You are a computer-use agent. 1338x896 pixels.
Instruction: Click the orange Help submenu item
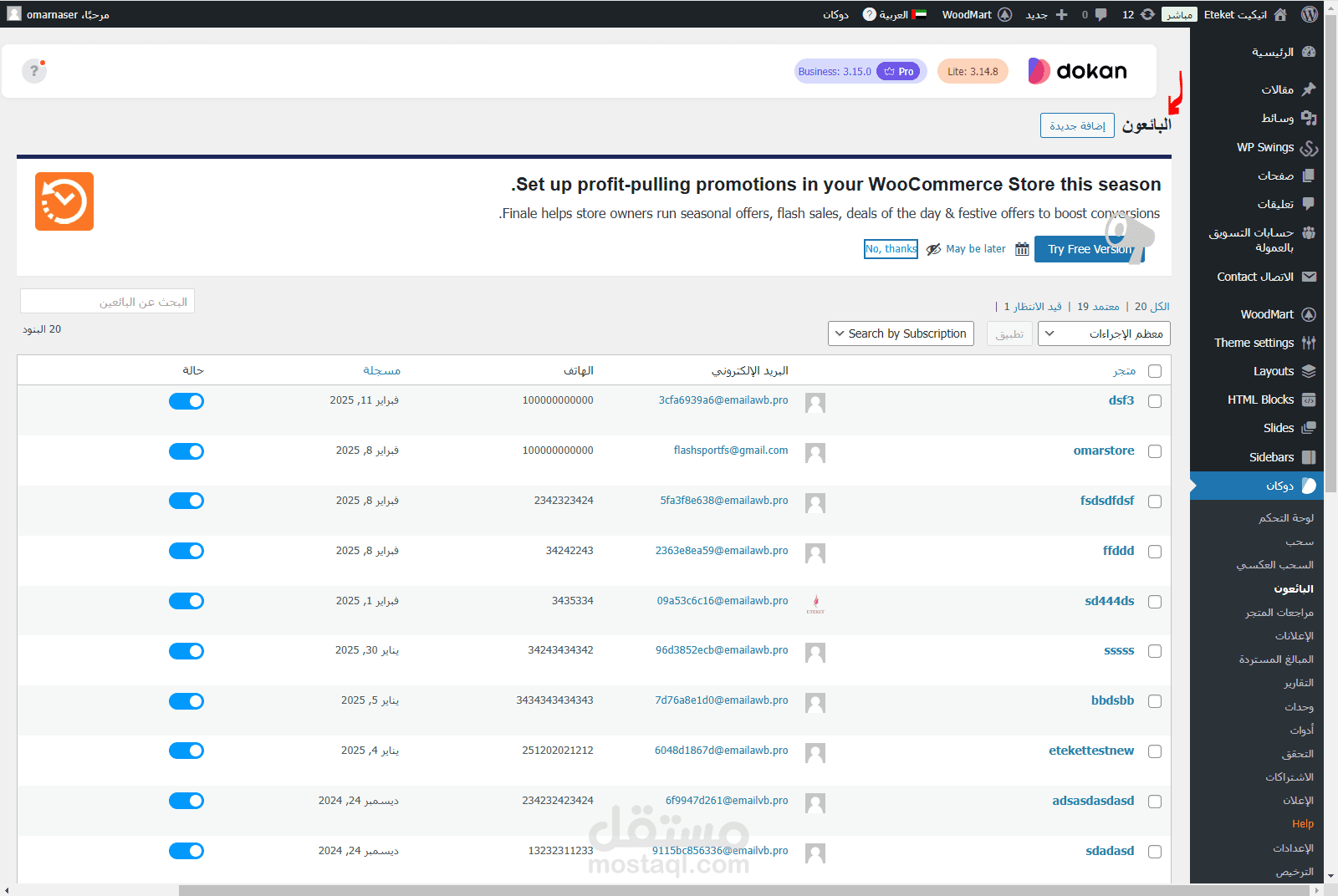click(1303, 824)
